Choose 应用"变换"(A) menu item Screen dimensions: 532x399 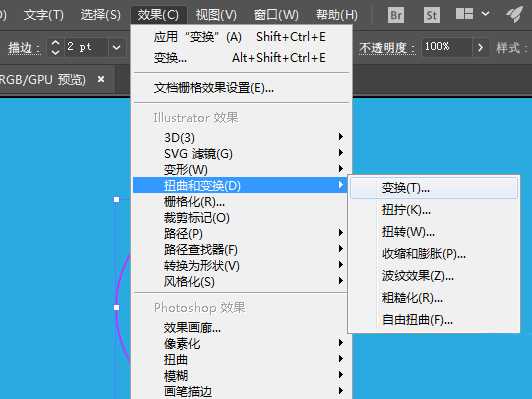(242, 37)
